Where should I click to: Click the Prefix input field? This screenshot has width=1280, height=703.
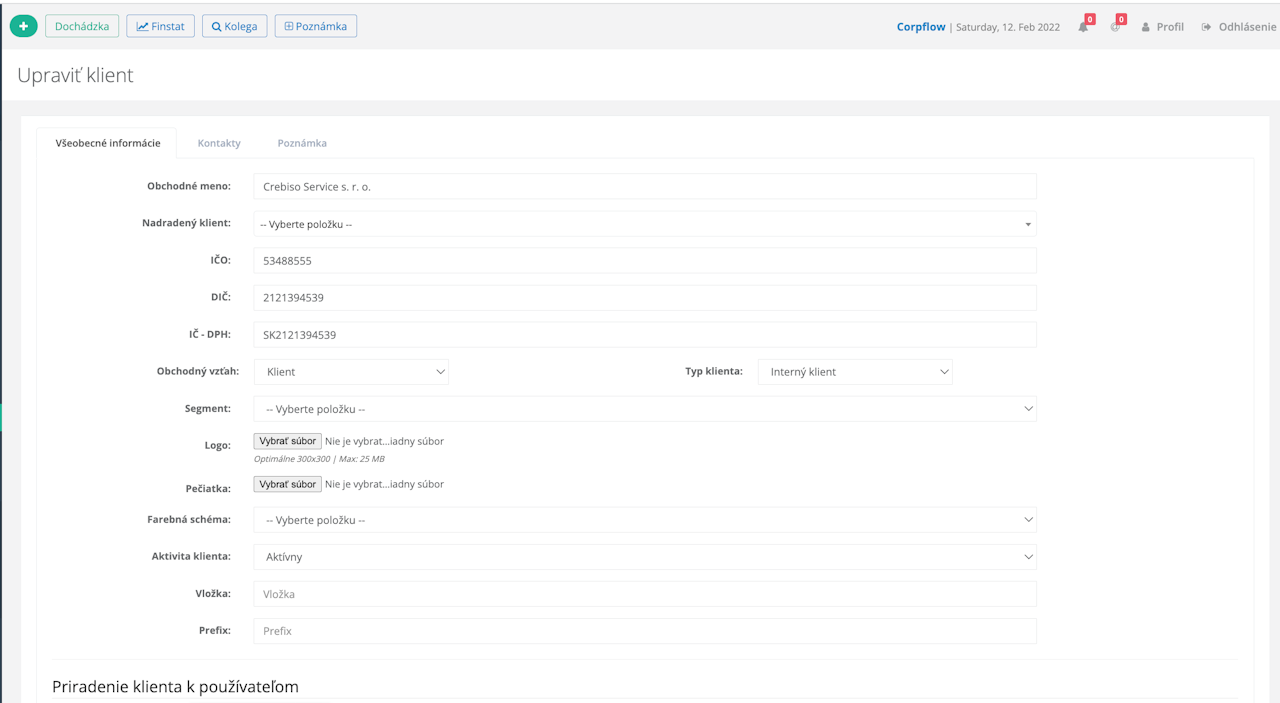tap(645, 631)
